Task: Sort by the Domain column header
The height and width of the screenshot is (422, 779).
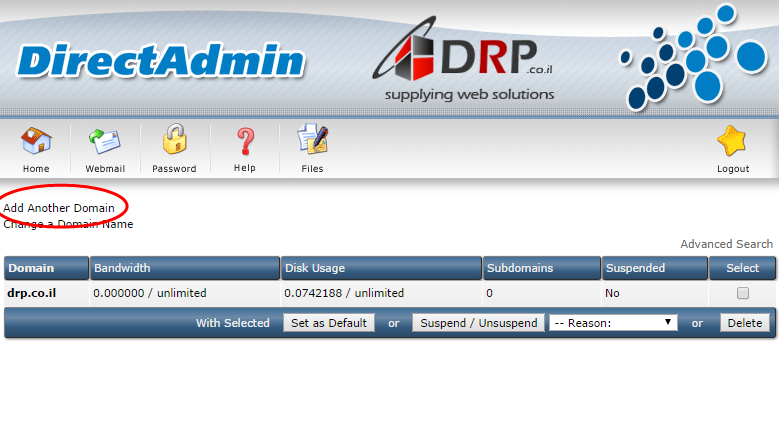Action: [31, 268]
